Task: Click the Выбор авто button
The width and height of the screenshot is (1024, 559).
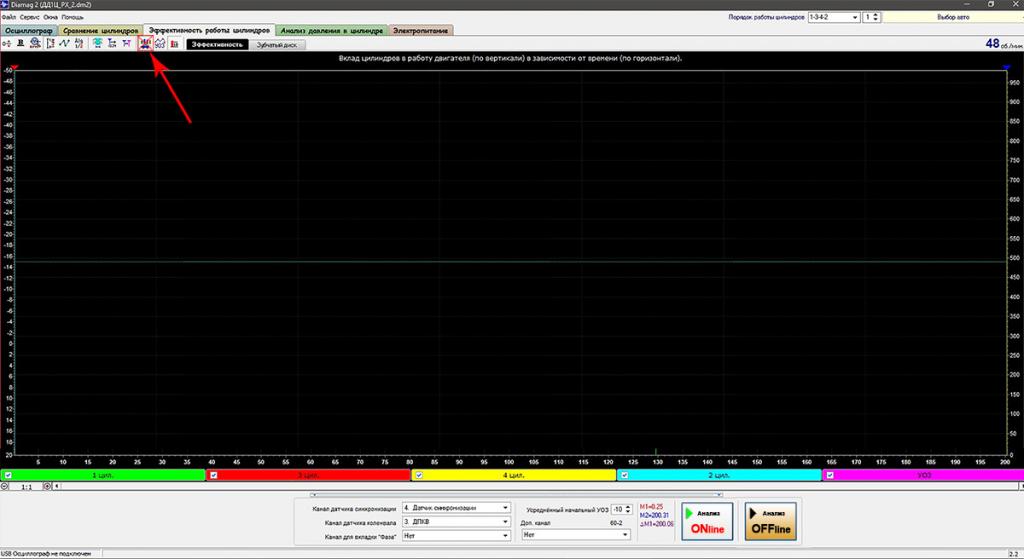Action: click(x=953, y=18)
